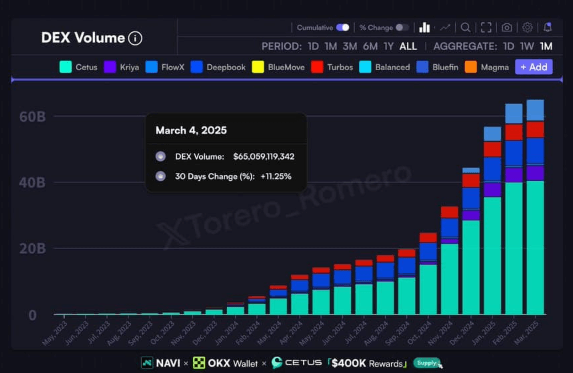Set aggregate to 1M
Viewport: 573px width, 373px height.
(x=546, y=47)
